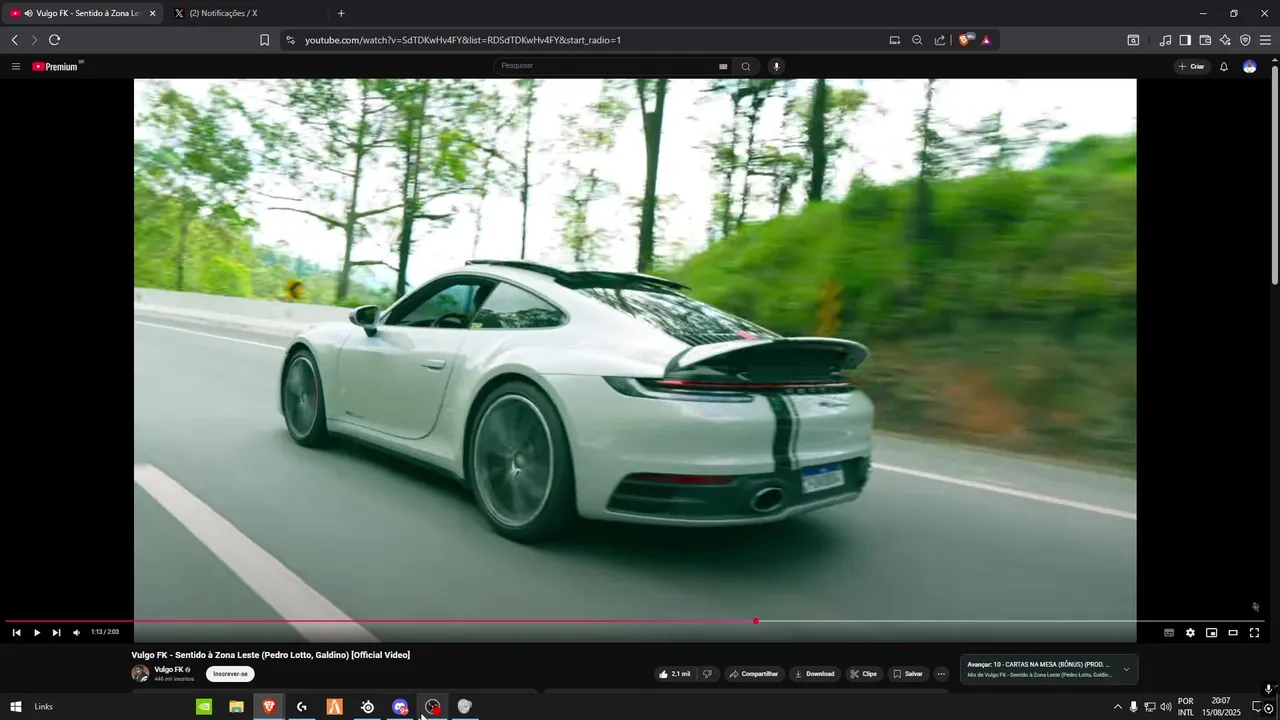
Task: Open the Brave music playlist icon
Action: point(1165,40)
